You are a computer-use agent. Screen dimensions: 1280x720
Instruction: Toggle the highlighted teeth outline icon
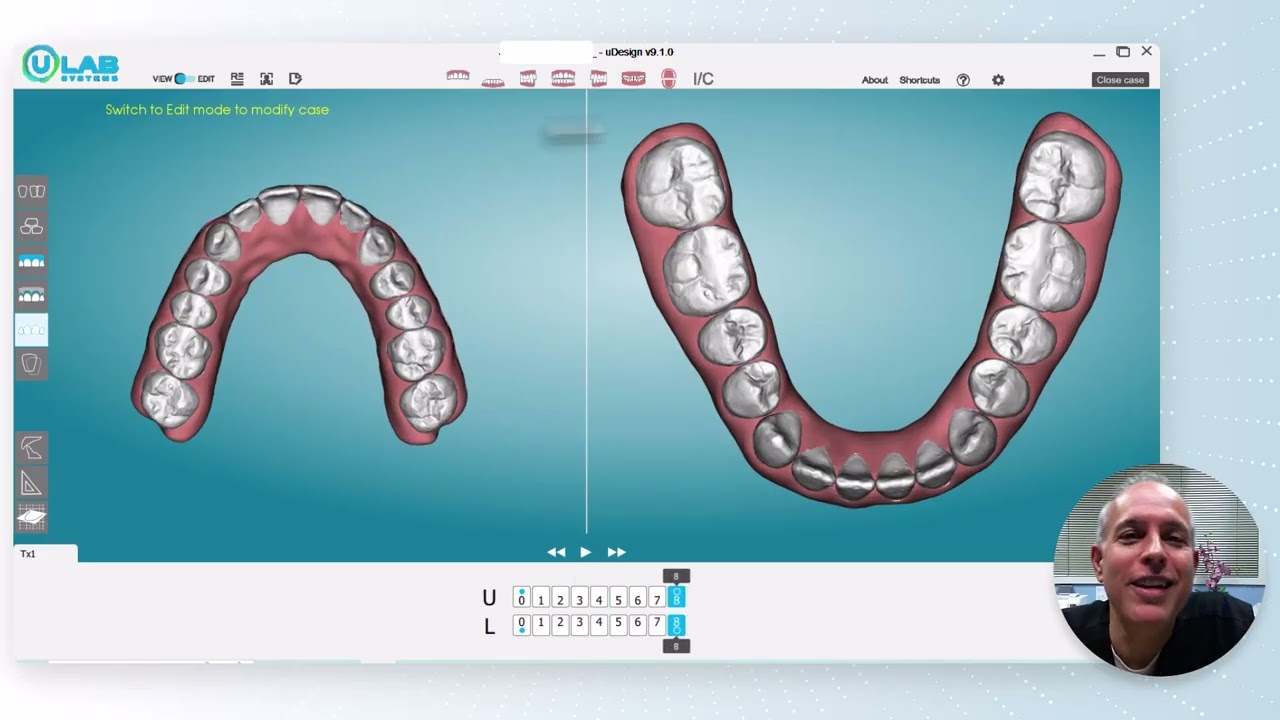point(31,330)
